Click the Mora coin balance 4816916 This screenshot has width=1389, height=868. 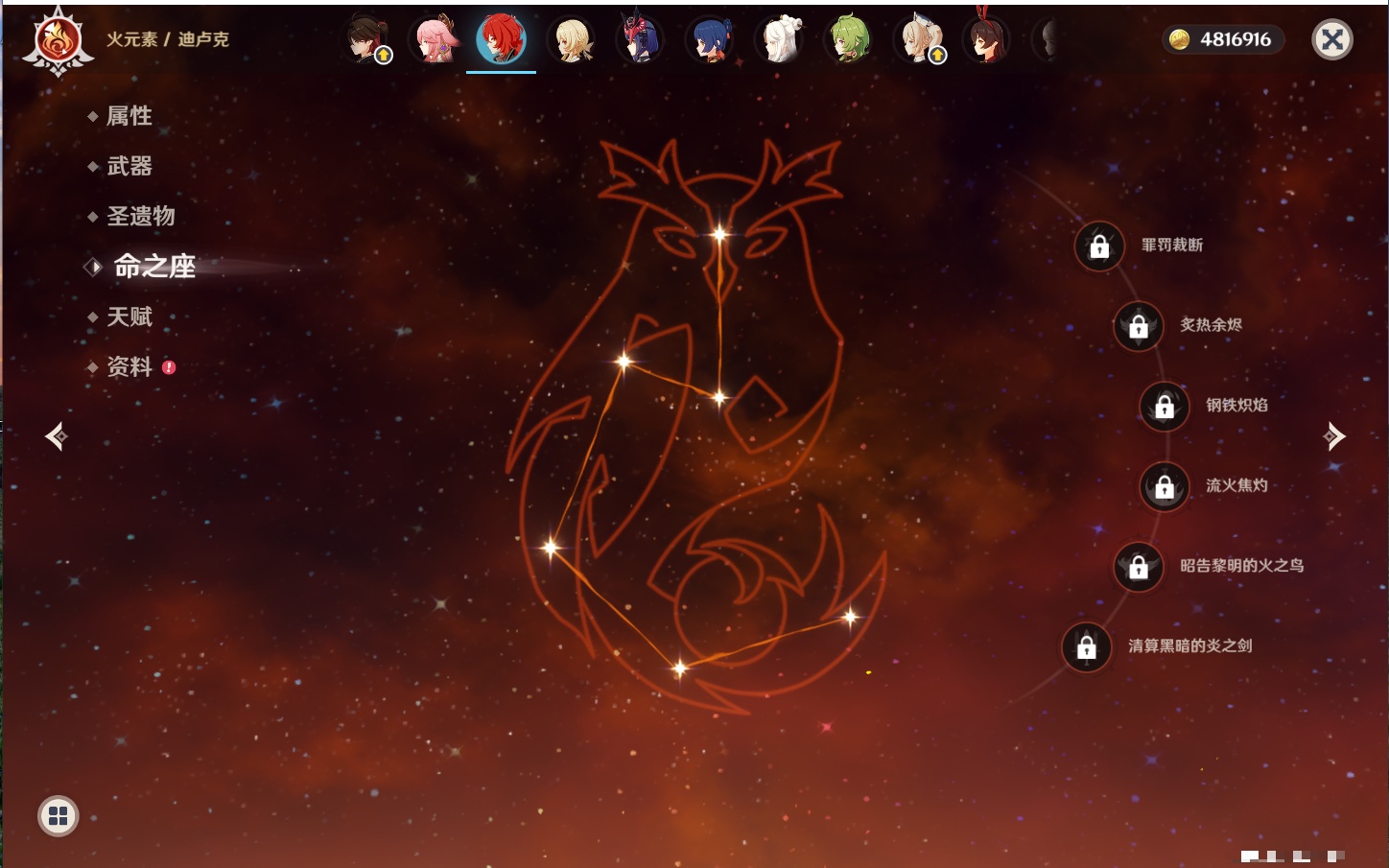coord(1223,39)
